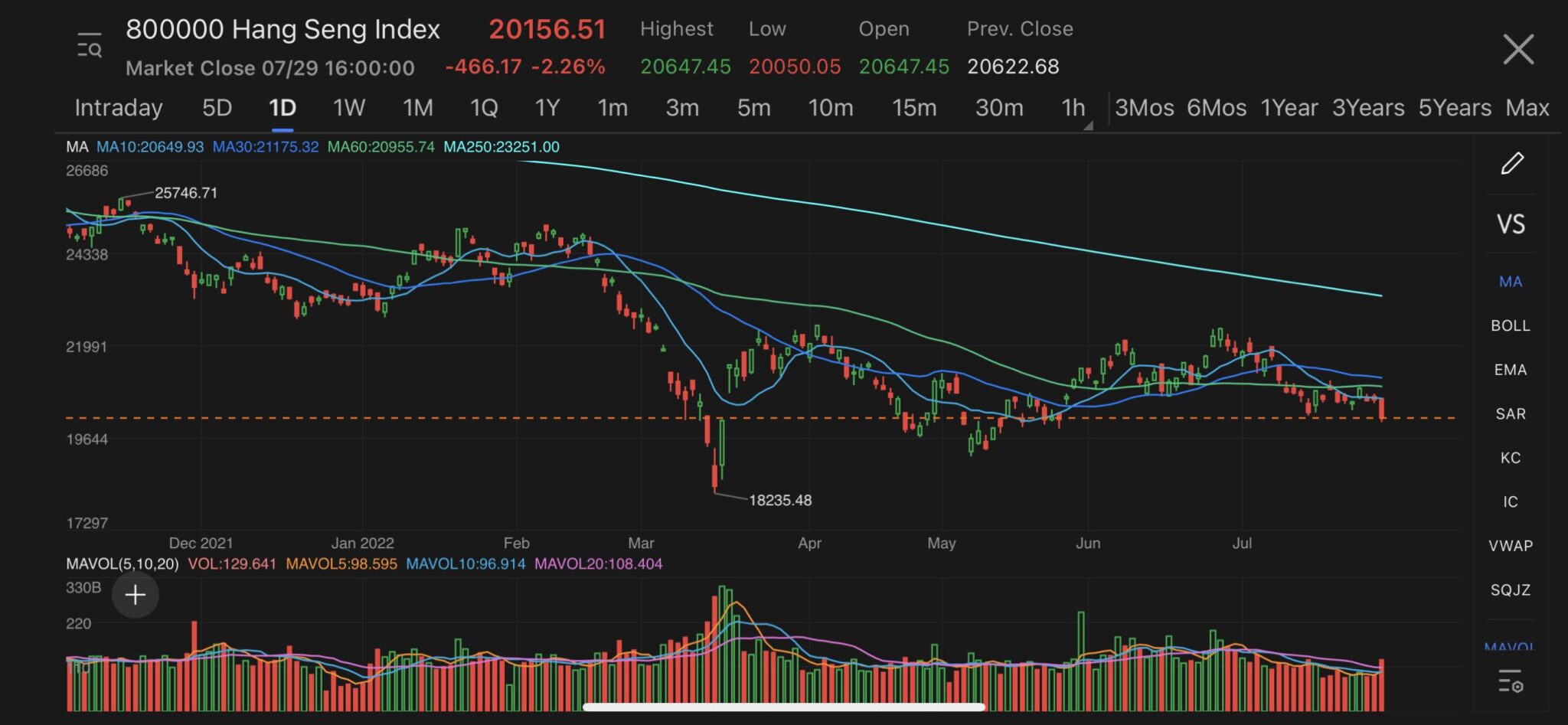Click the 25746.71 high price label
Viewport: 1568px width, 725px height.
click(x=186, y=193)
